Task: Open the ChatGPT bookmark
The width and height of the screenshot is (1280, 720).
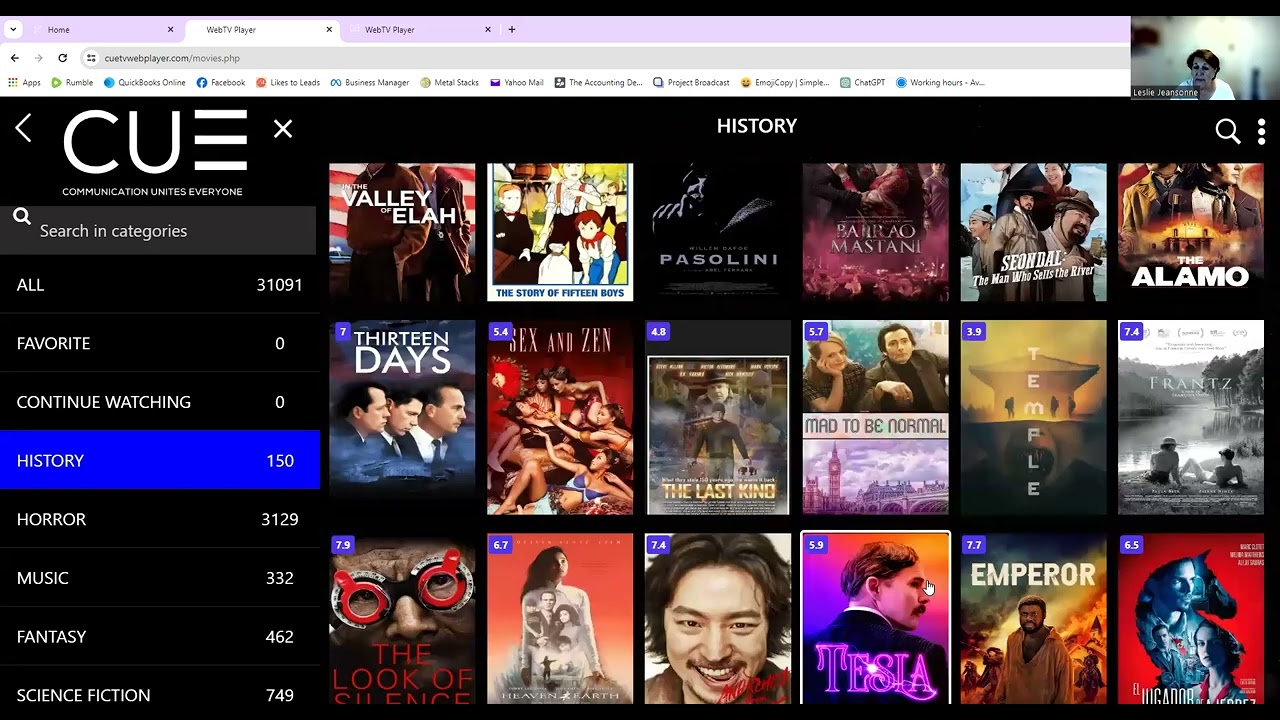Action: [x=863, y=82]
